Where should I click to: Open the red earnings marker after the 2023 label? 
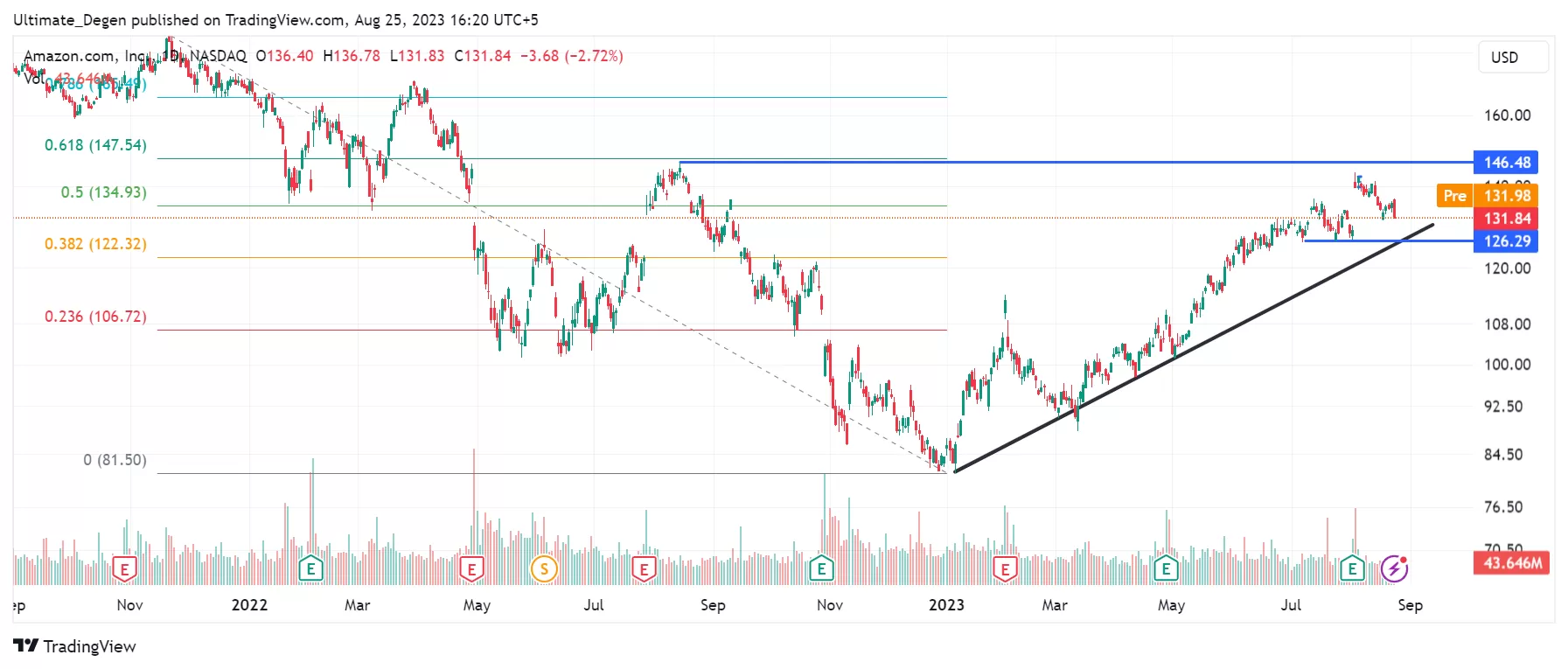click(x=1005, y=570)
